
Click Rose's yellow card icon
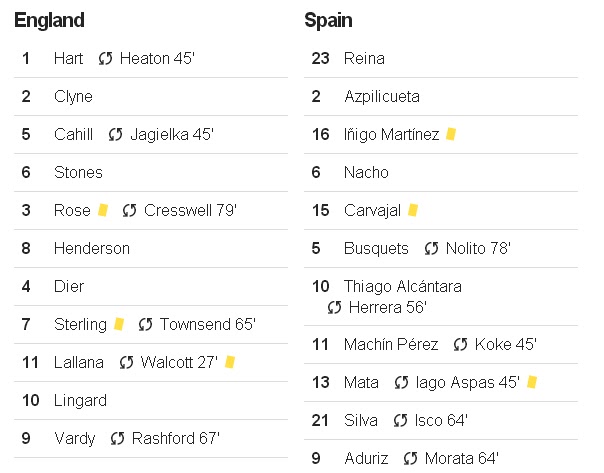pyautogui.click(x=103, y=211)
